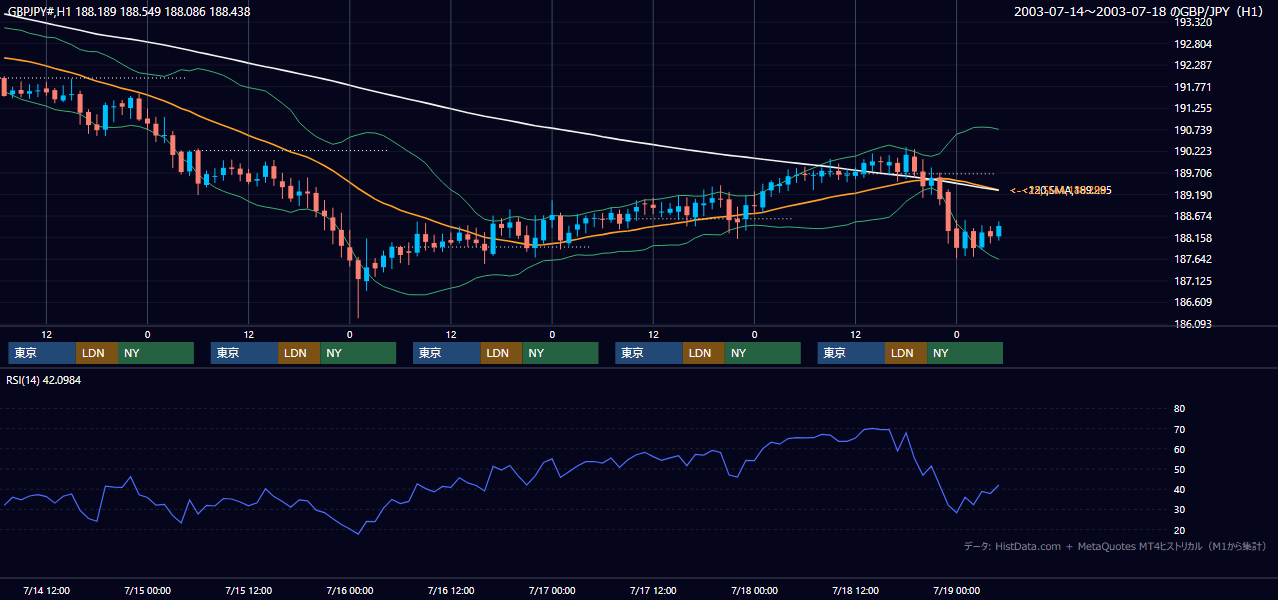Click the 189.190 price axis label
Viewport: 1278px width, 600px height.
tap(1192, 195)
